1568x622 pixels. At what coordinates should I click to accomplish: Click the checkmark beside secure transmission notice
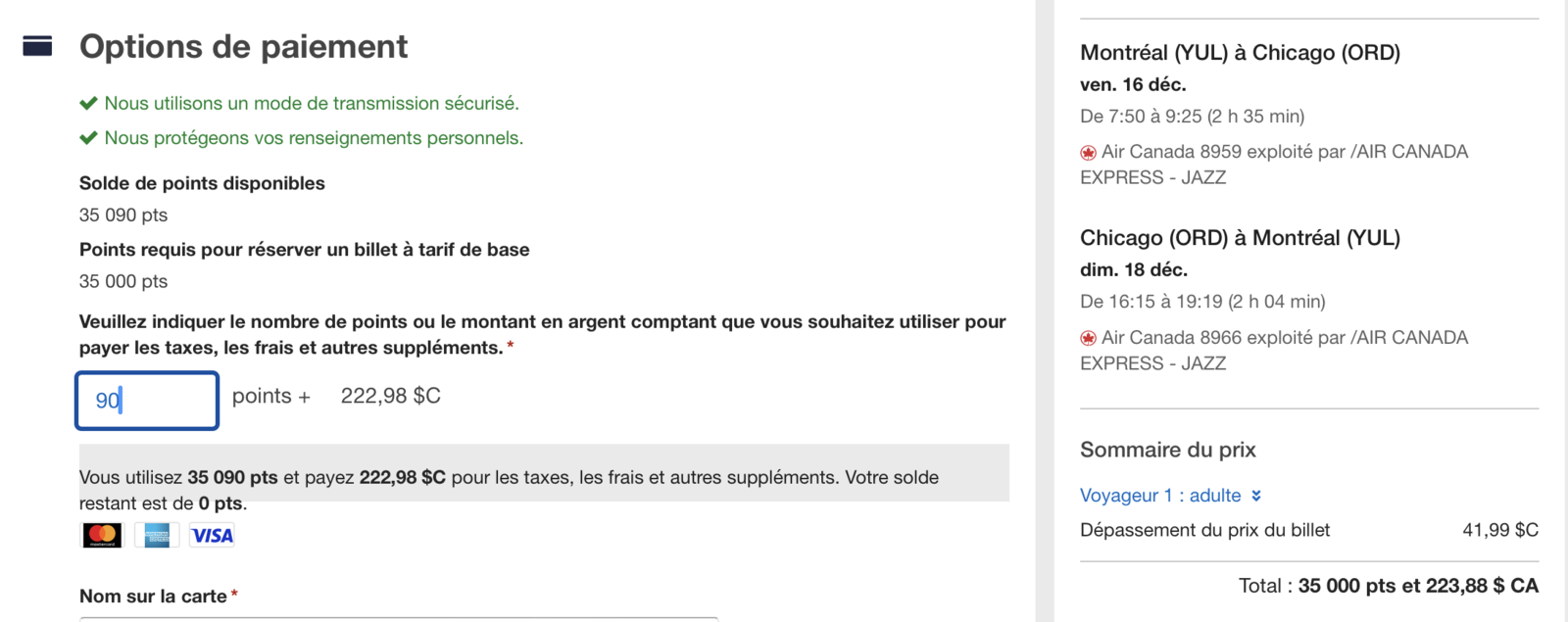(88, 103)
